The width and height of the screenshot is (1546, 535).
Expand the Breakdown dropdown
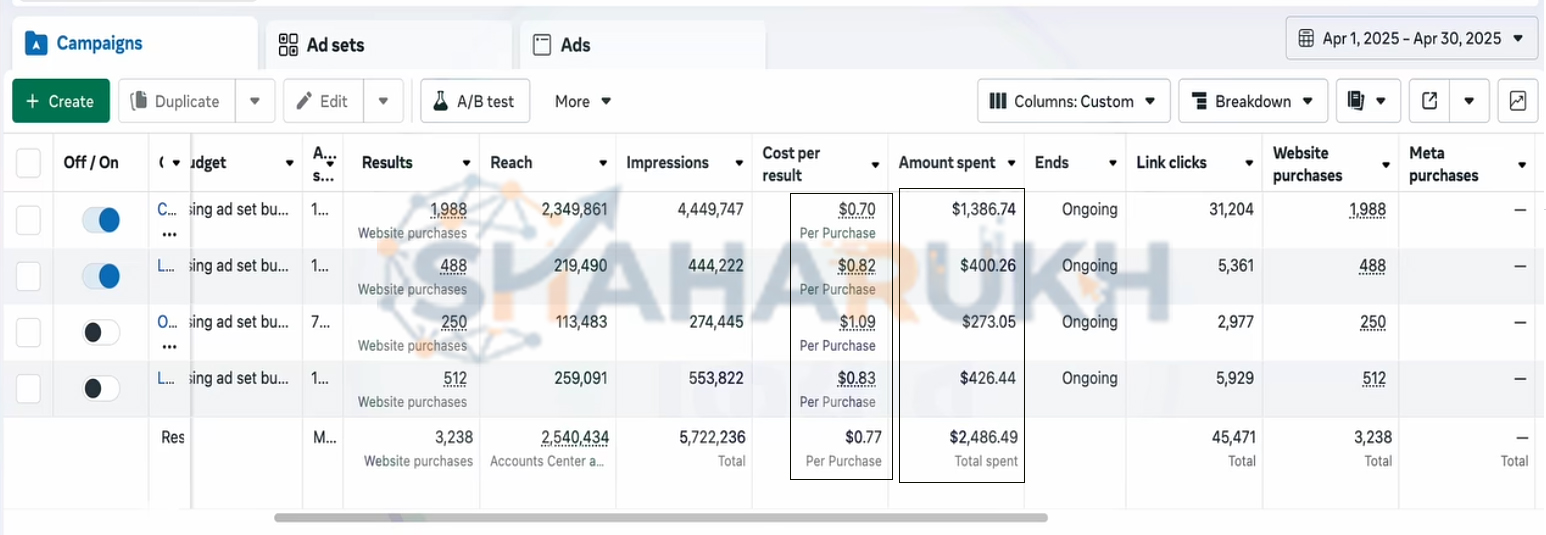1253,101
